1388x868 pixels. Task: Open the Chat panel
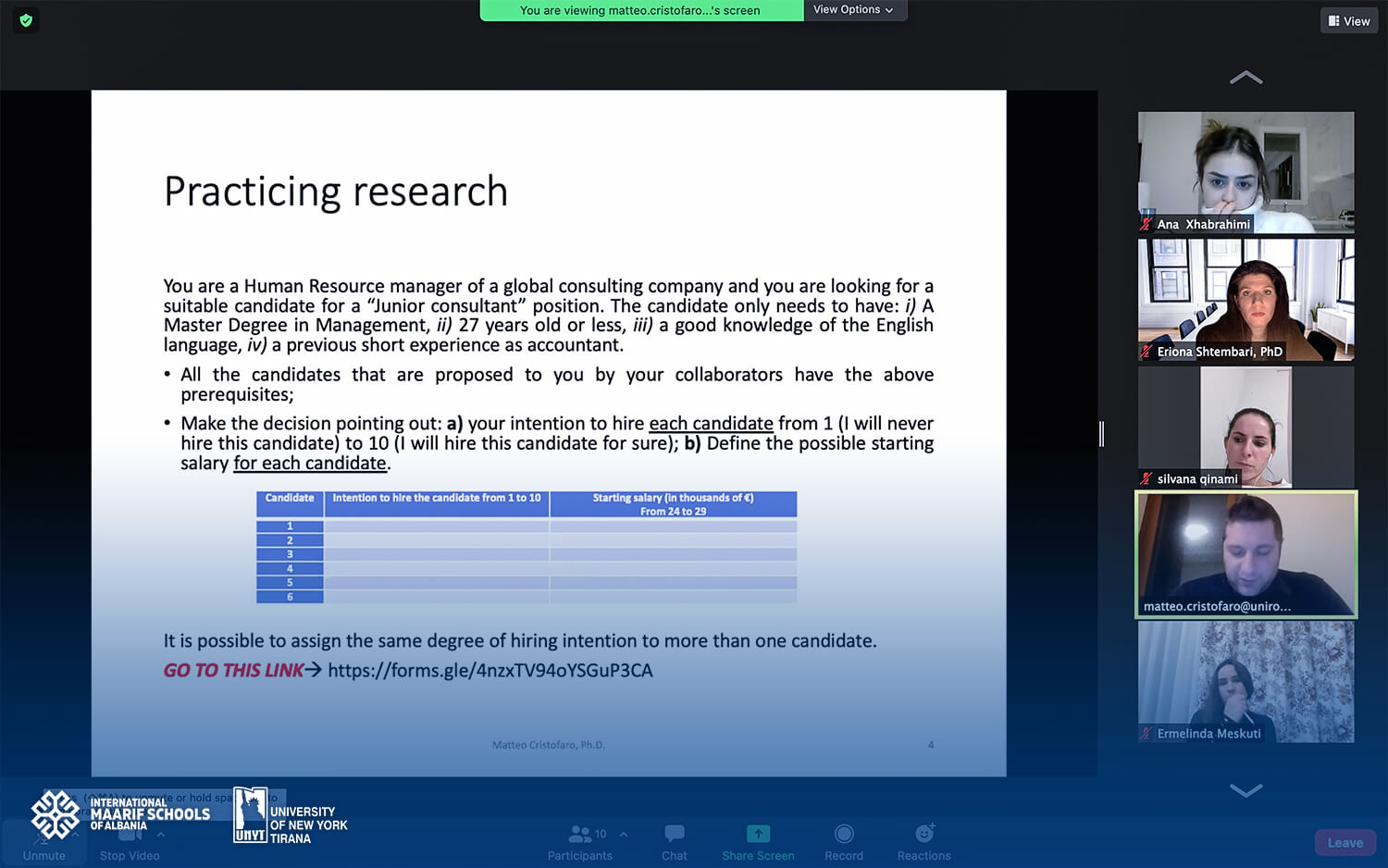[x=674, y=841]
